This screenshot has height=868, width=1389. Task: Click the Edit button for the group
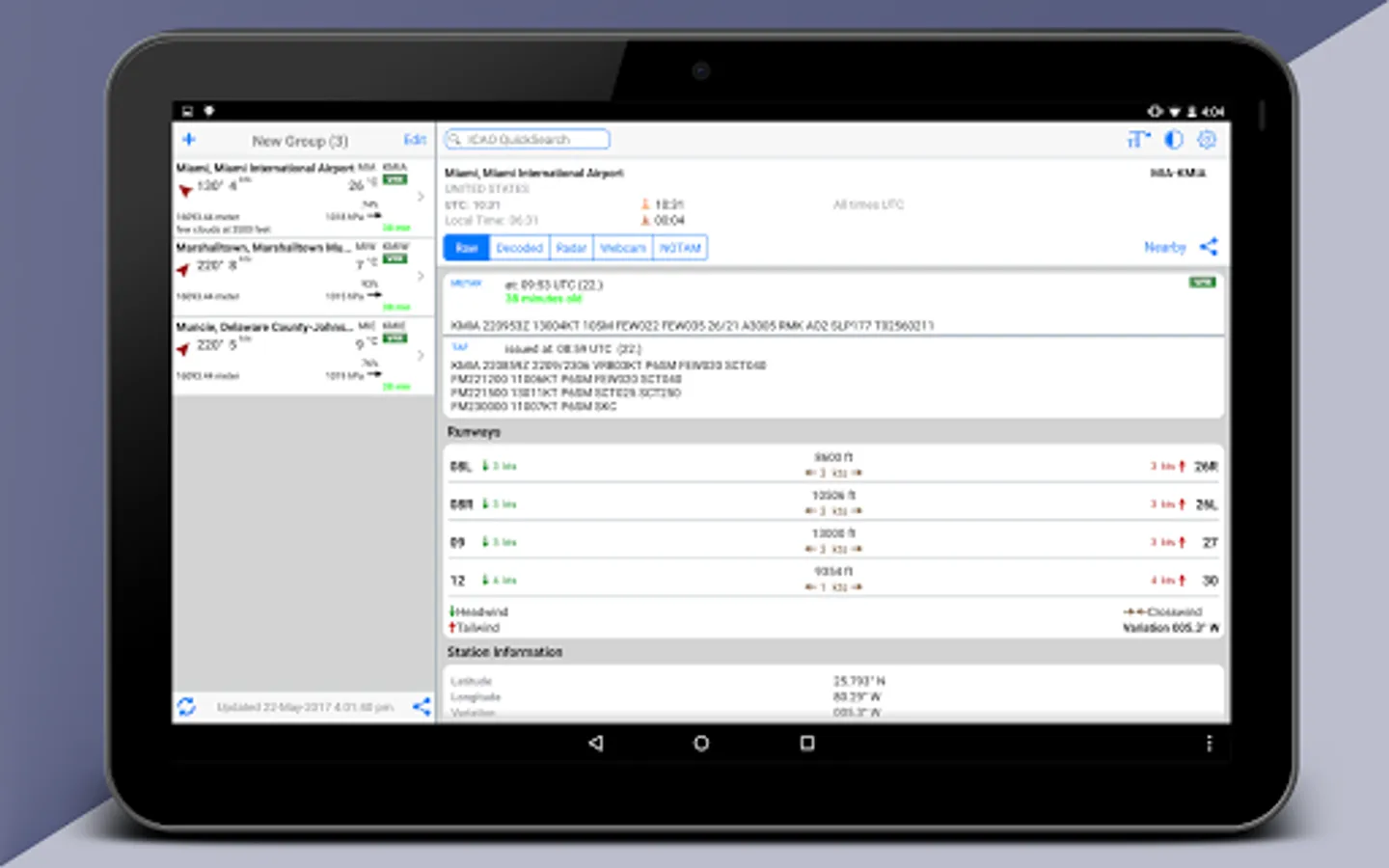pos(415,140)
